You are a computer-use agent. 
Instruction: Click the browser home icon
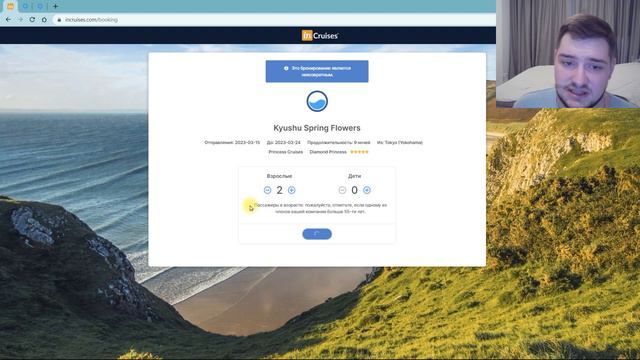pos(44,20)
